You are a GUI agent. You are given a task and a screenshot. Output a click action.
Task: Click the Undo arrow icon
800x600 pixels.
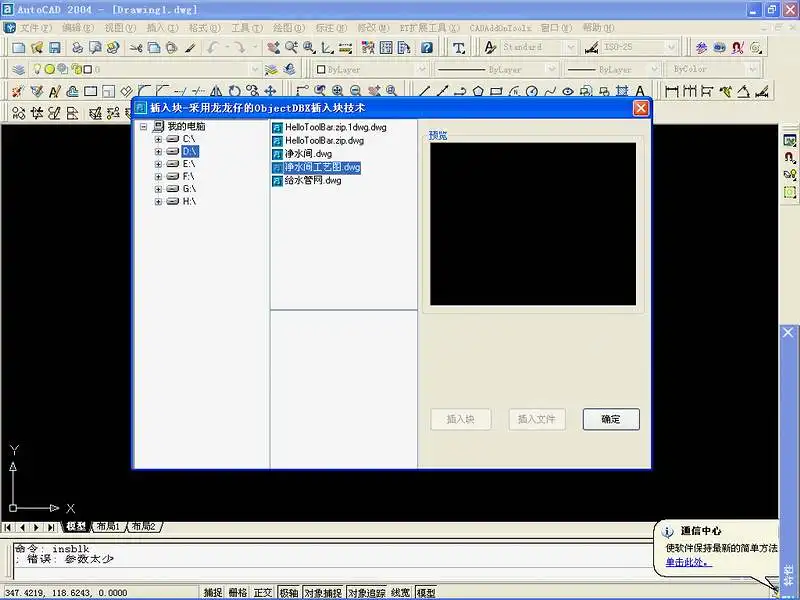click(x=213, y=48)
